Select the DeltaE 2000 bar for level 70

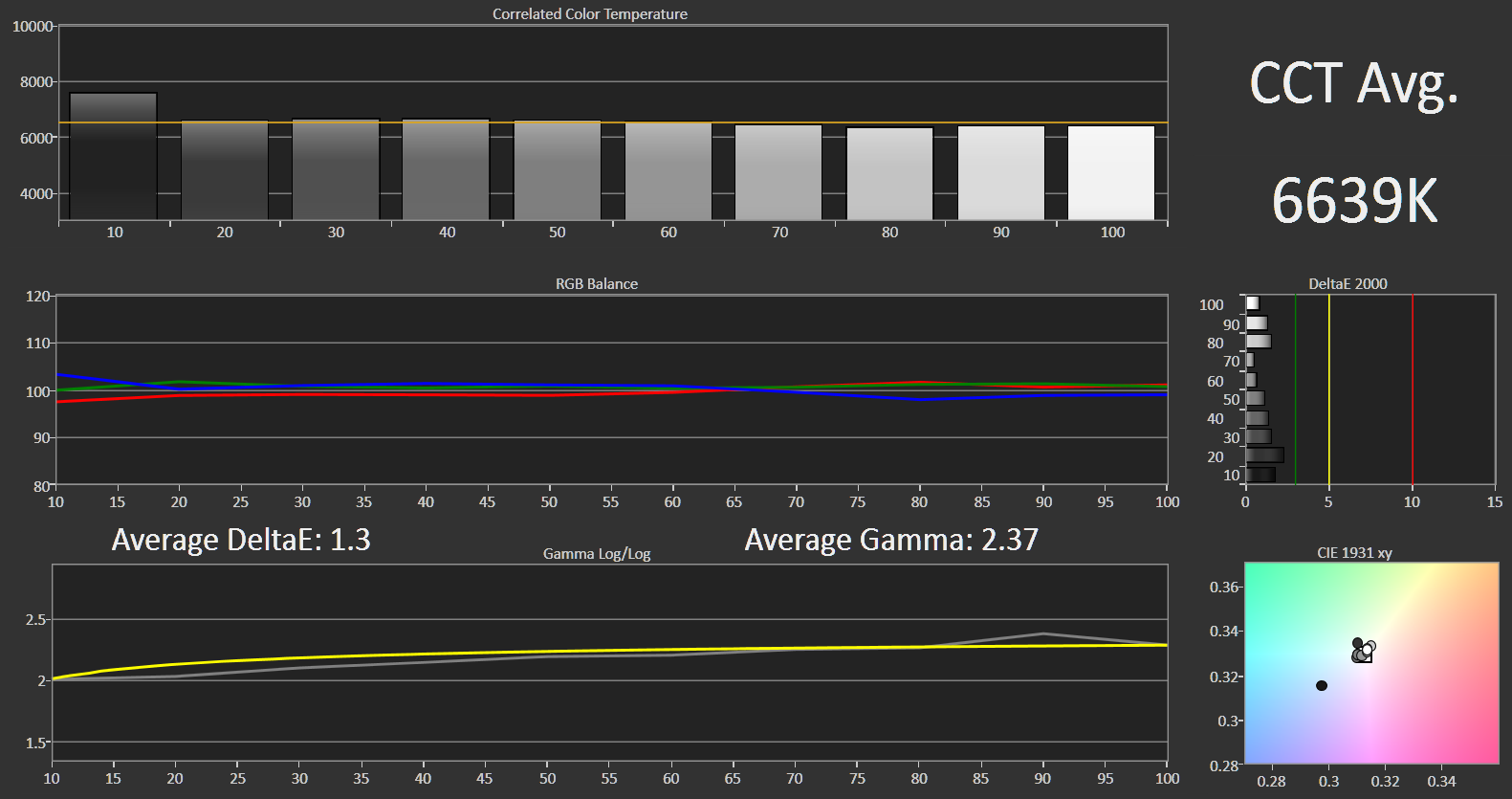coord(1249,361)
